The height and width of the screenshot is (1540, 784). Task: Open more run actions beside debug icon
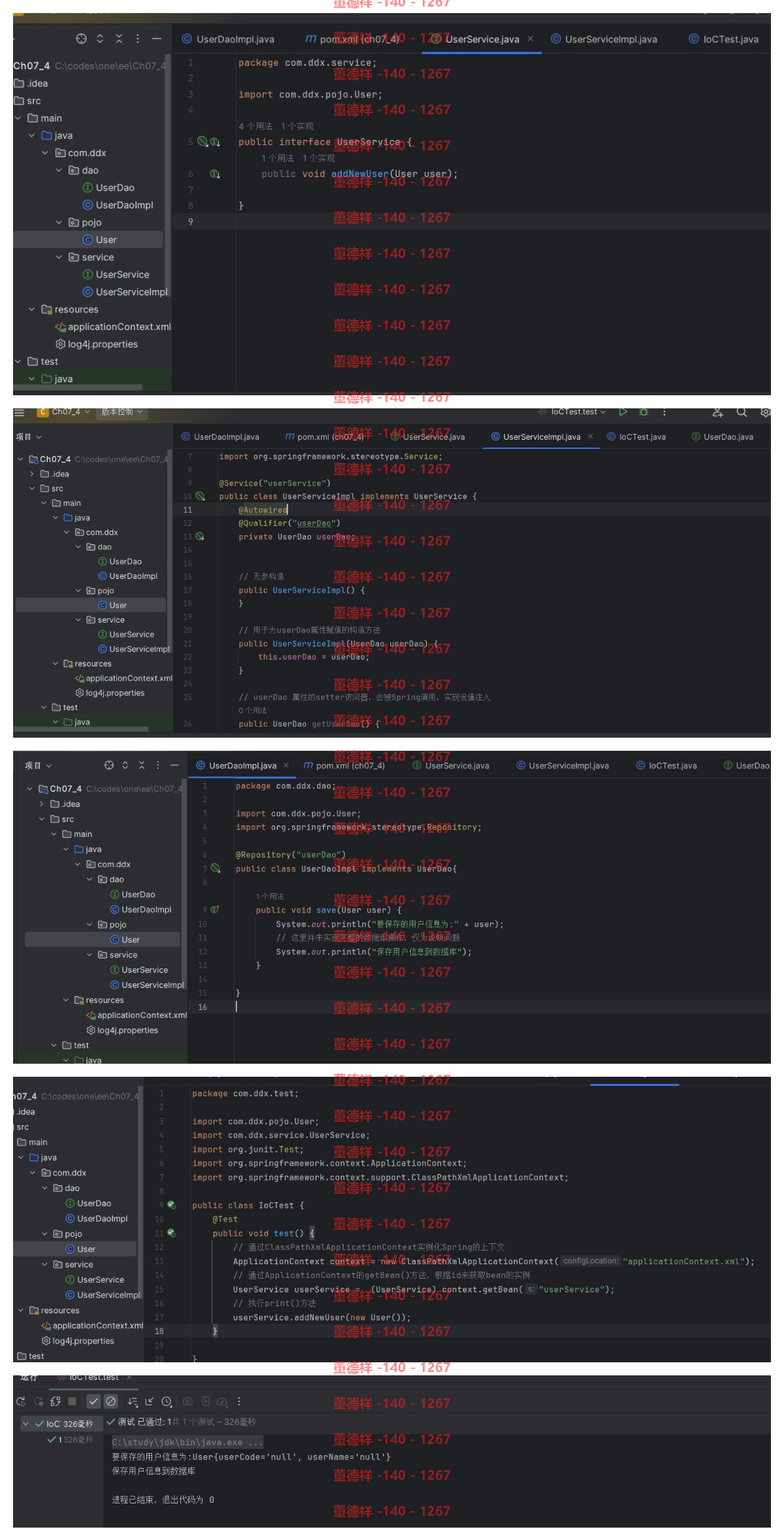[664, 412]
